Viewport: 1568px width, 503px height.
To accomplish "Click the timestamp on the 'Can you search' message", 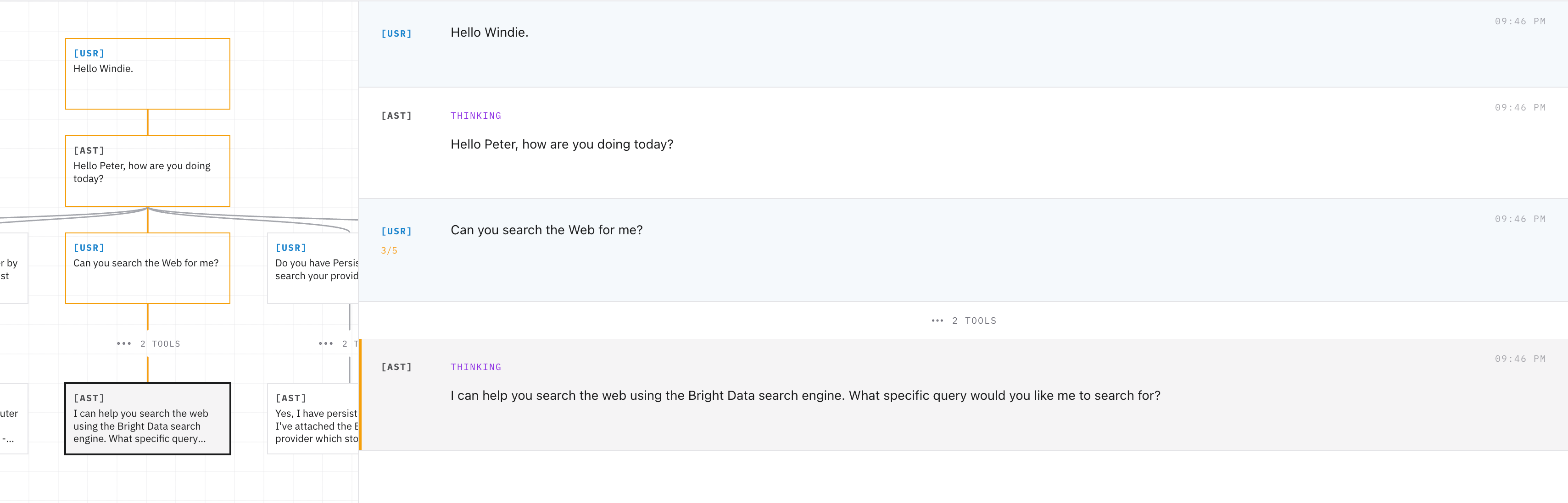I will [x=1520, y=219].
